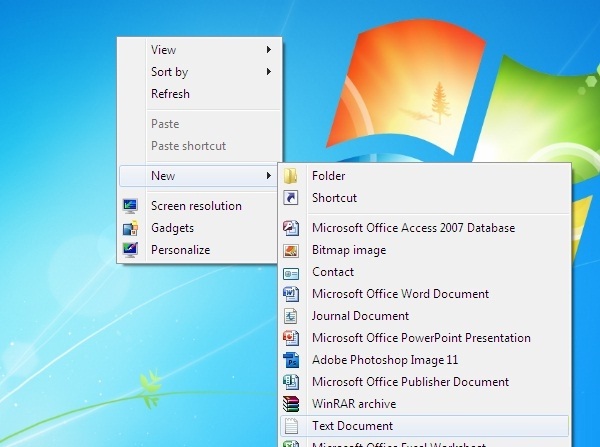Click the Screen resolution monitor icon

(130, 206)
